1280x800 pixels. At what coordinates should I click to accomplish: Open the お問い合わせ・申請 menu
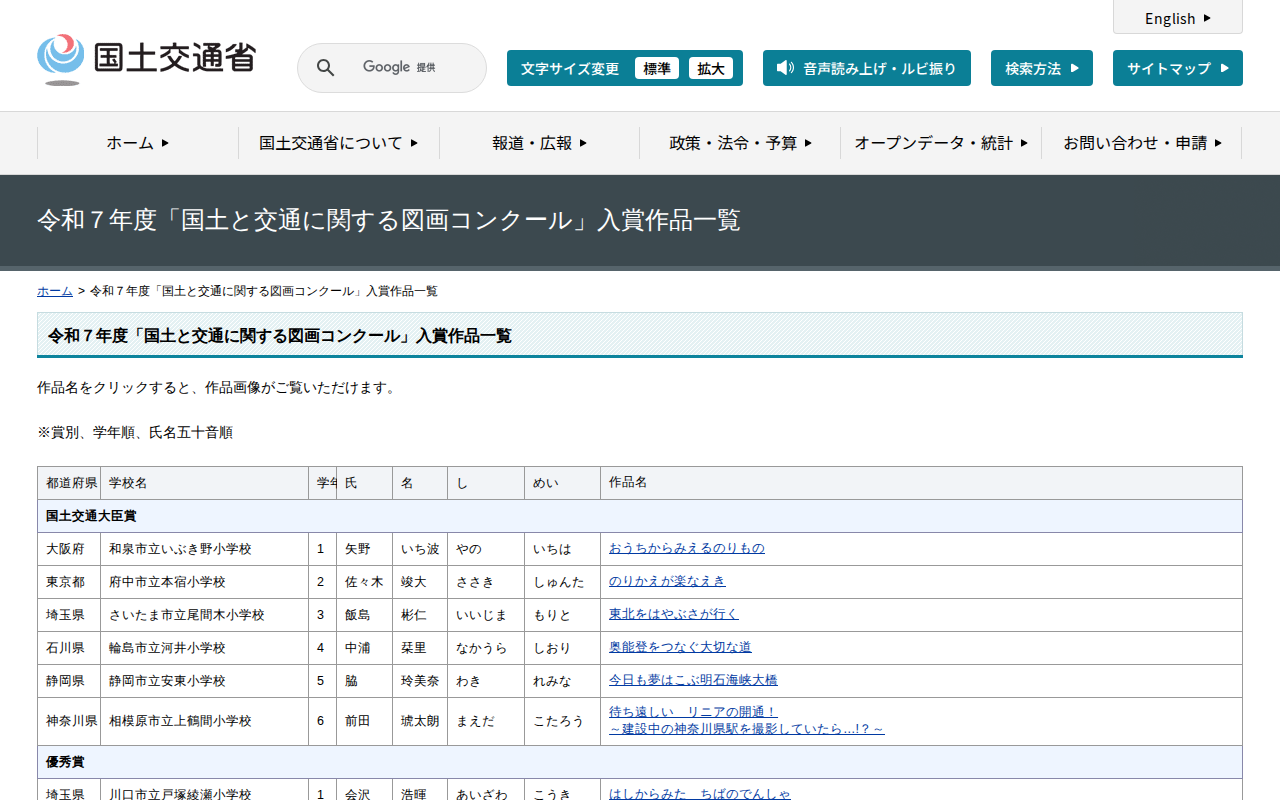point(1141,143)
